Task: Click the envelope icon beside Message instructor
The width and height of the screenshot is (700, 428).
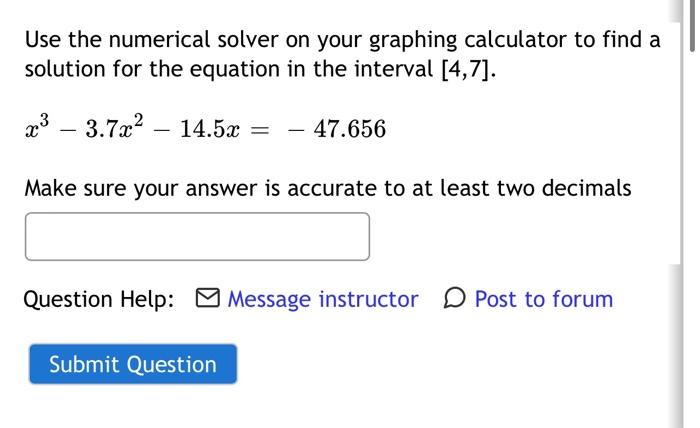Action: [208, 298]
